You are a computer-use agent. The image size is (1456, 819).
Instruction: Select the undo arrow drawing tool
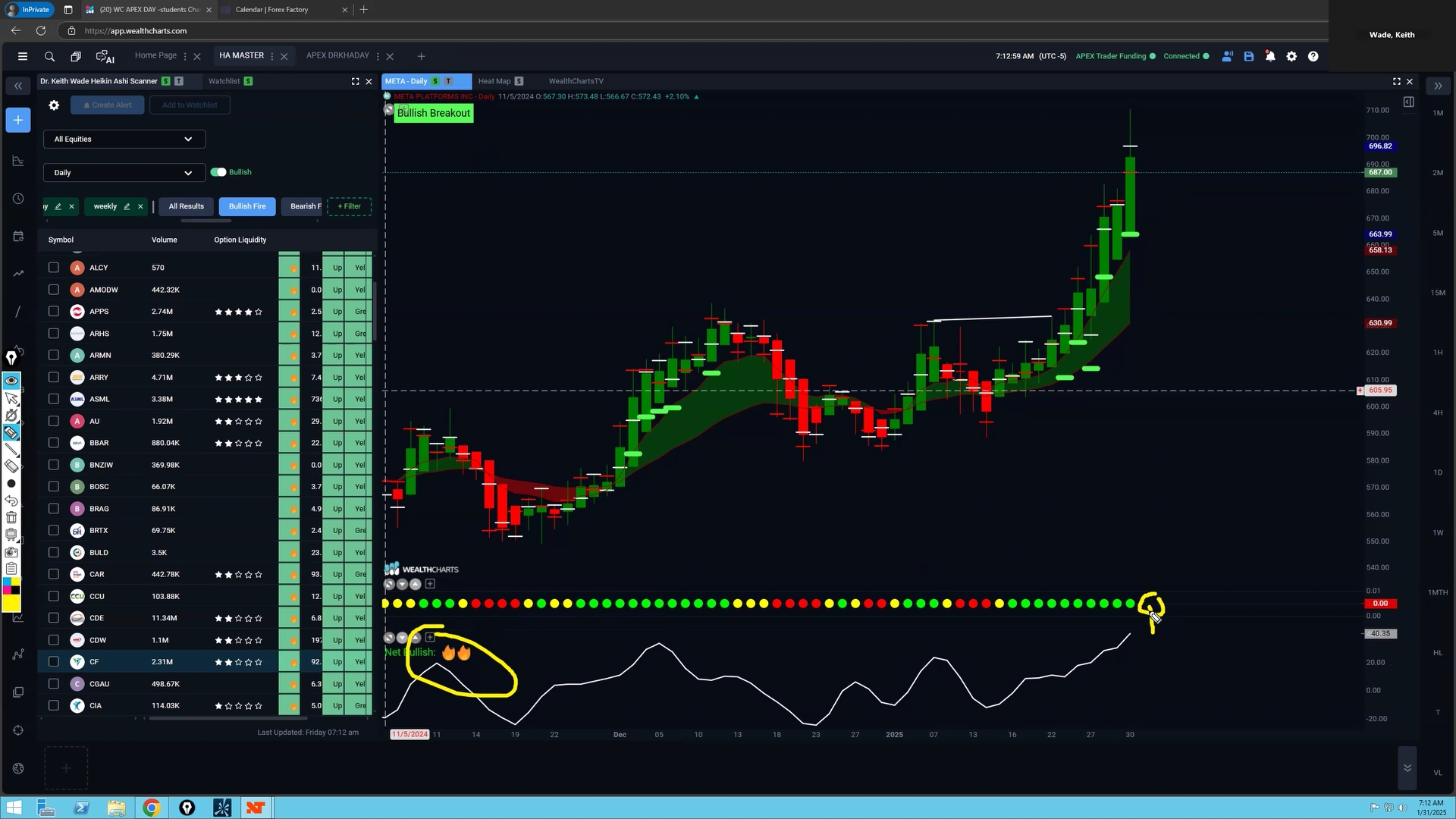(11, 500)
